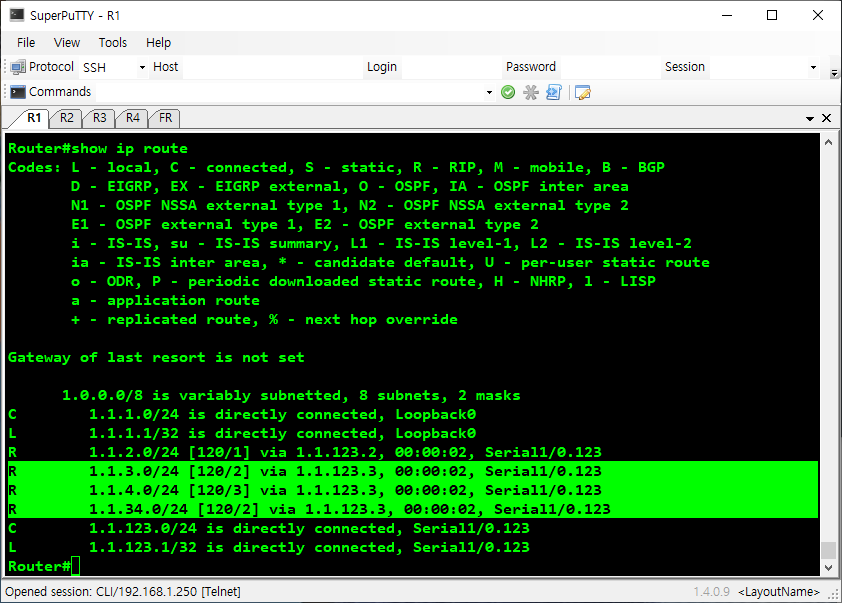842x603 pixels.
Task: Click the blue script document icon
Action: (x=554, y=92)
